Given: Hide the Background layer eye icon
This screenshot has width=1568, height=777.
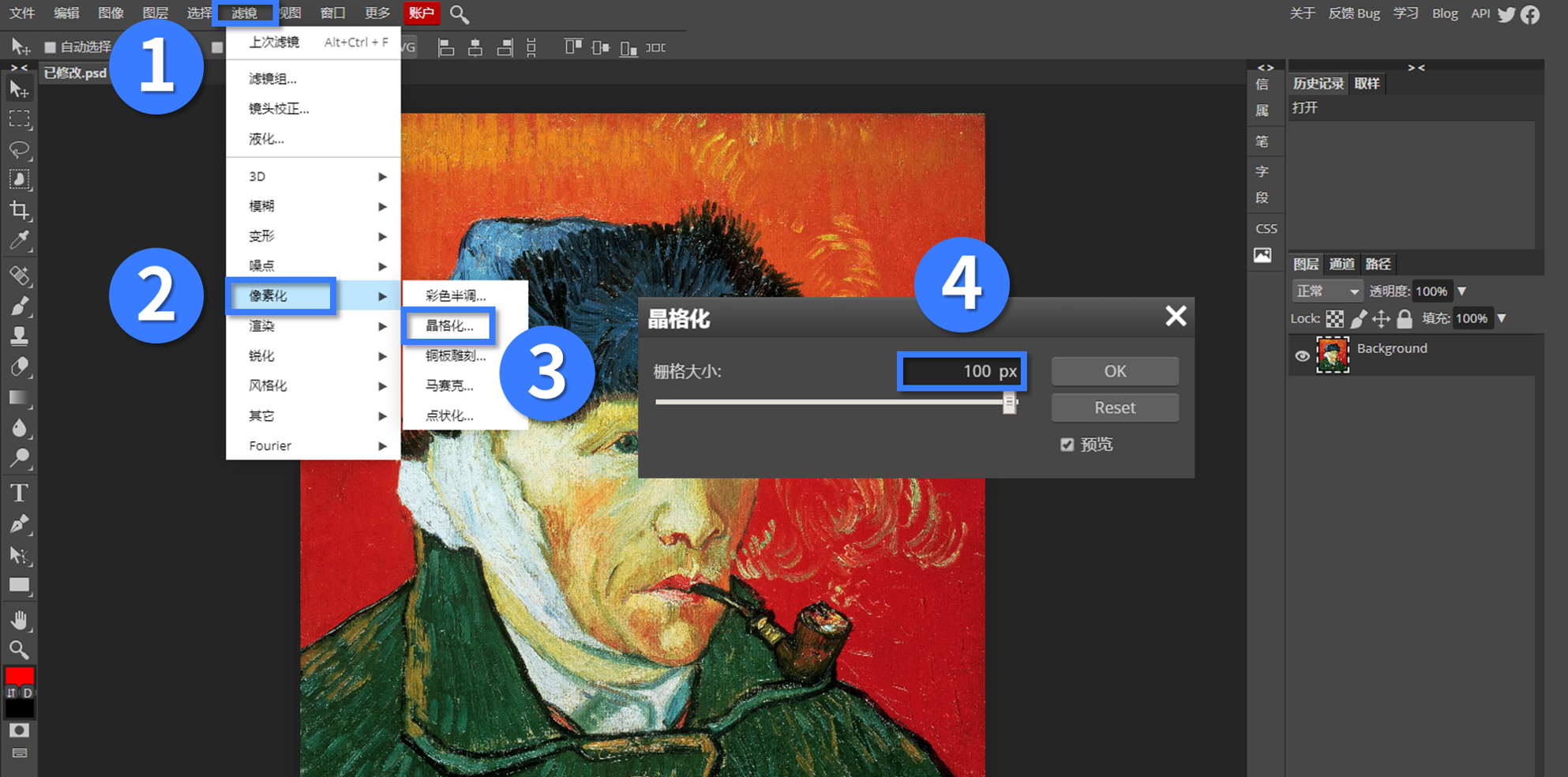Looking at the screenshot, I should coord(1302,356).
